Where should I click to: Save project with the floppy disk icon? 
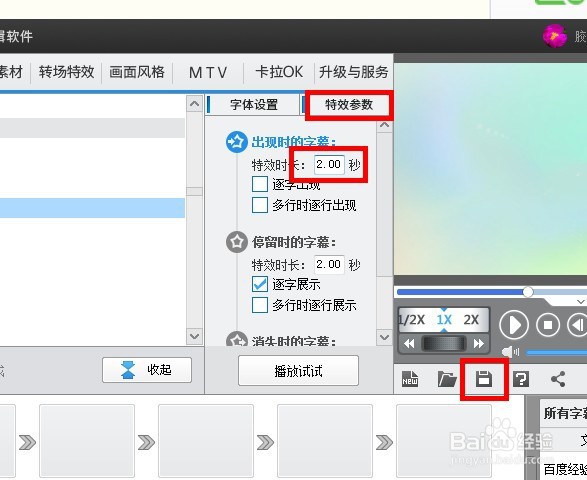pos(484,379)
